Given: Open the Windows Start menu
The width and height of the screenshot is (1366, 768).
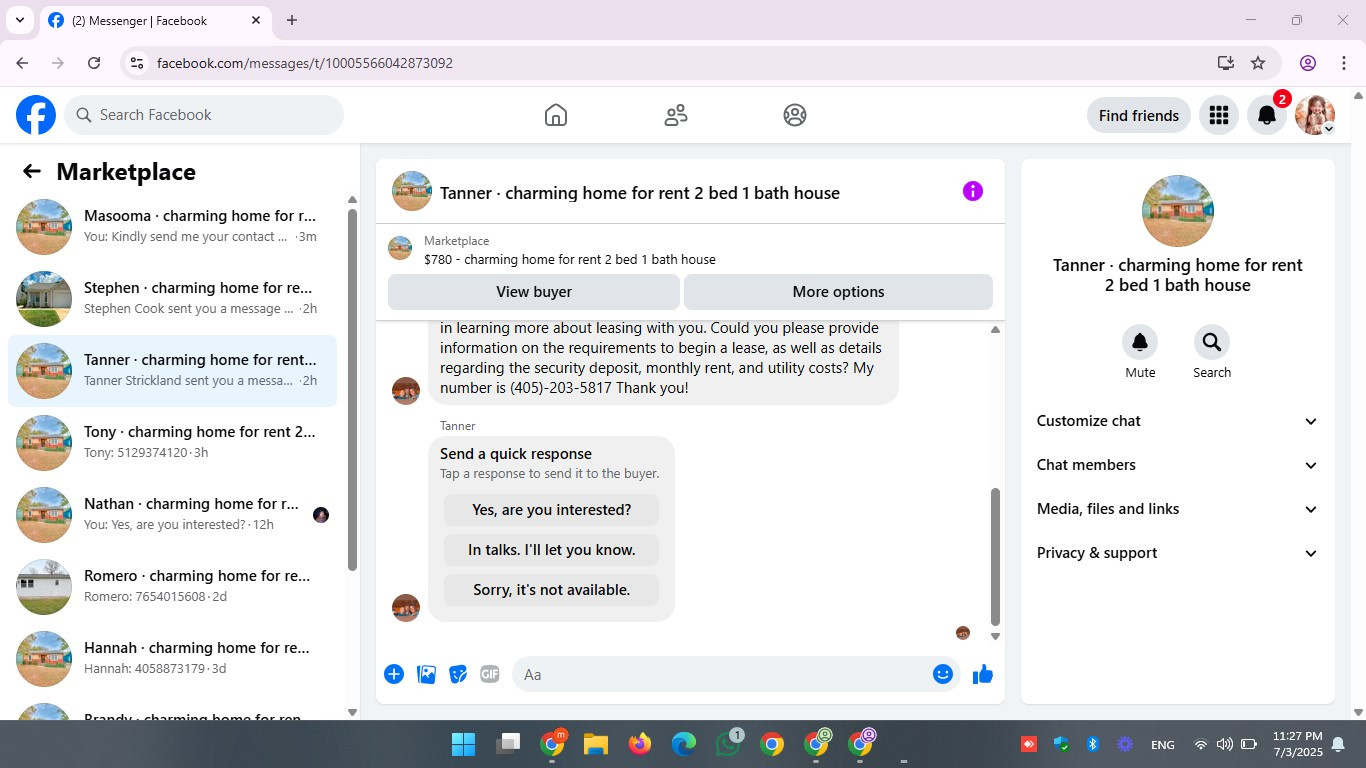Looking at the screenshot, I should coord(464,744).
